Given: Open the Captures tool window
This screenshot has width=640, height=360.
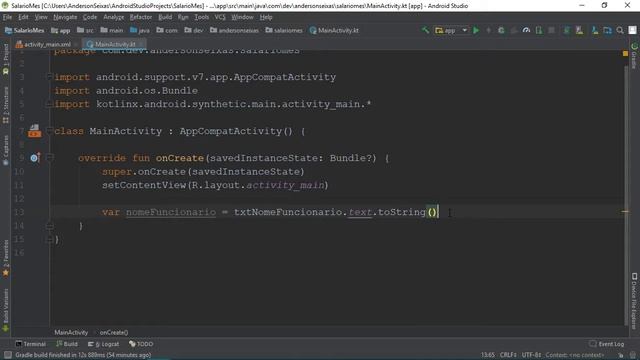Looking at the screenshot, I should (6, 150).
